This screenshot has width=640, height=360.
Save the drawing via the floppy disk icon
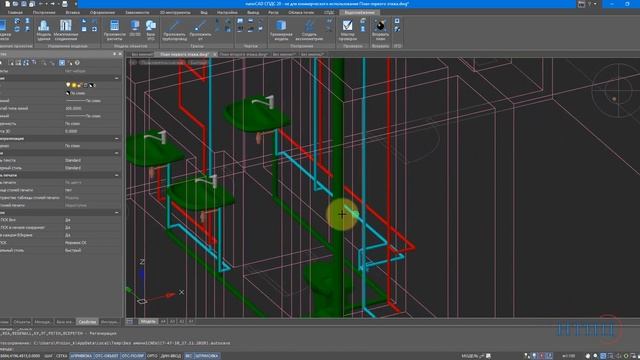[24, 4]
